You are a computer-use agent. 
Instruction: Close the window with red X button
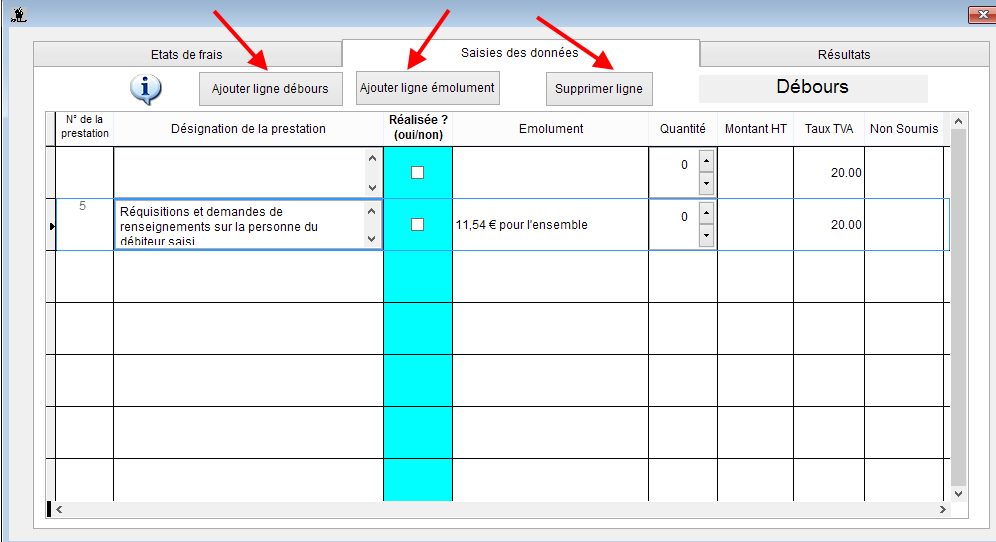978,14
